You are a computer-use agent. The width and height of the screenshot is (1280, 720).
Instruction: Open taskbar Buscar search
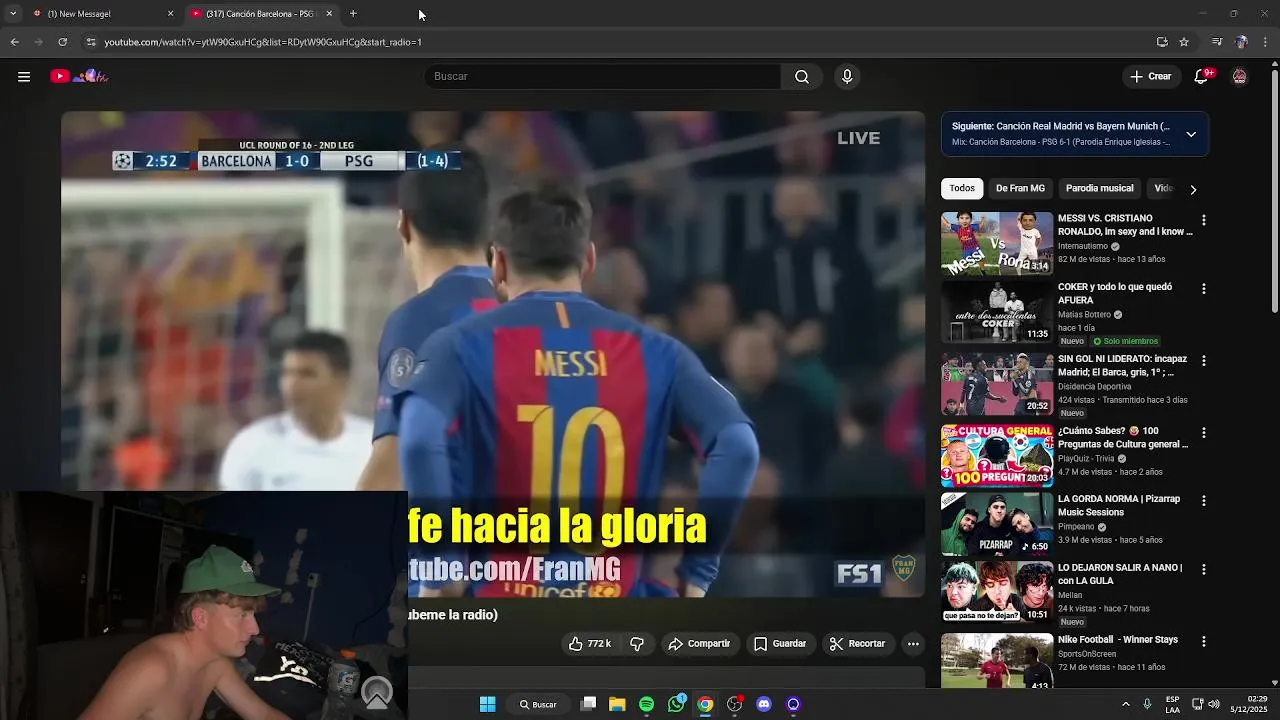click(x=538, y=704)
